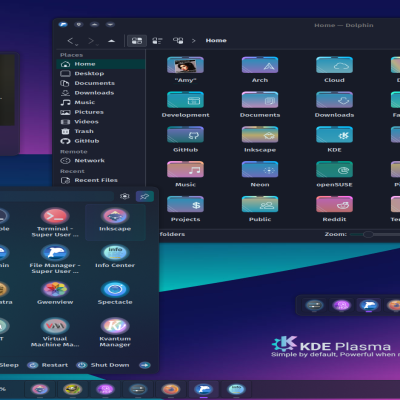Open the Neon folder
This screenshot has width=400, height=400.
click(260, 169)
